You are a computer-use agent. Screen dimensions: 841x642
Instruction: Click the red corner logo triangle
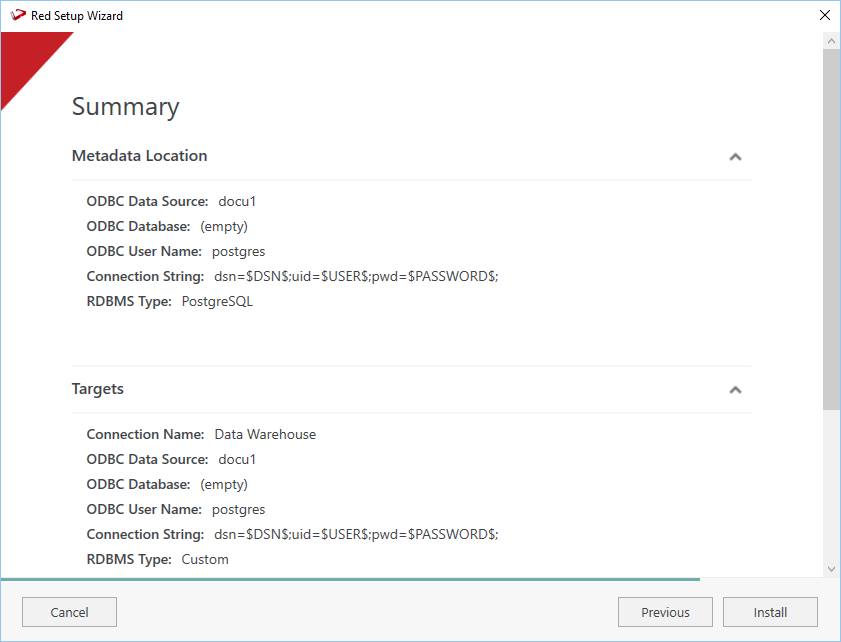[25, 60]
